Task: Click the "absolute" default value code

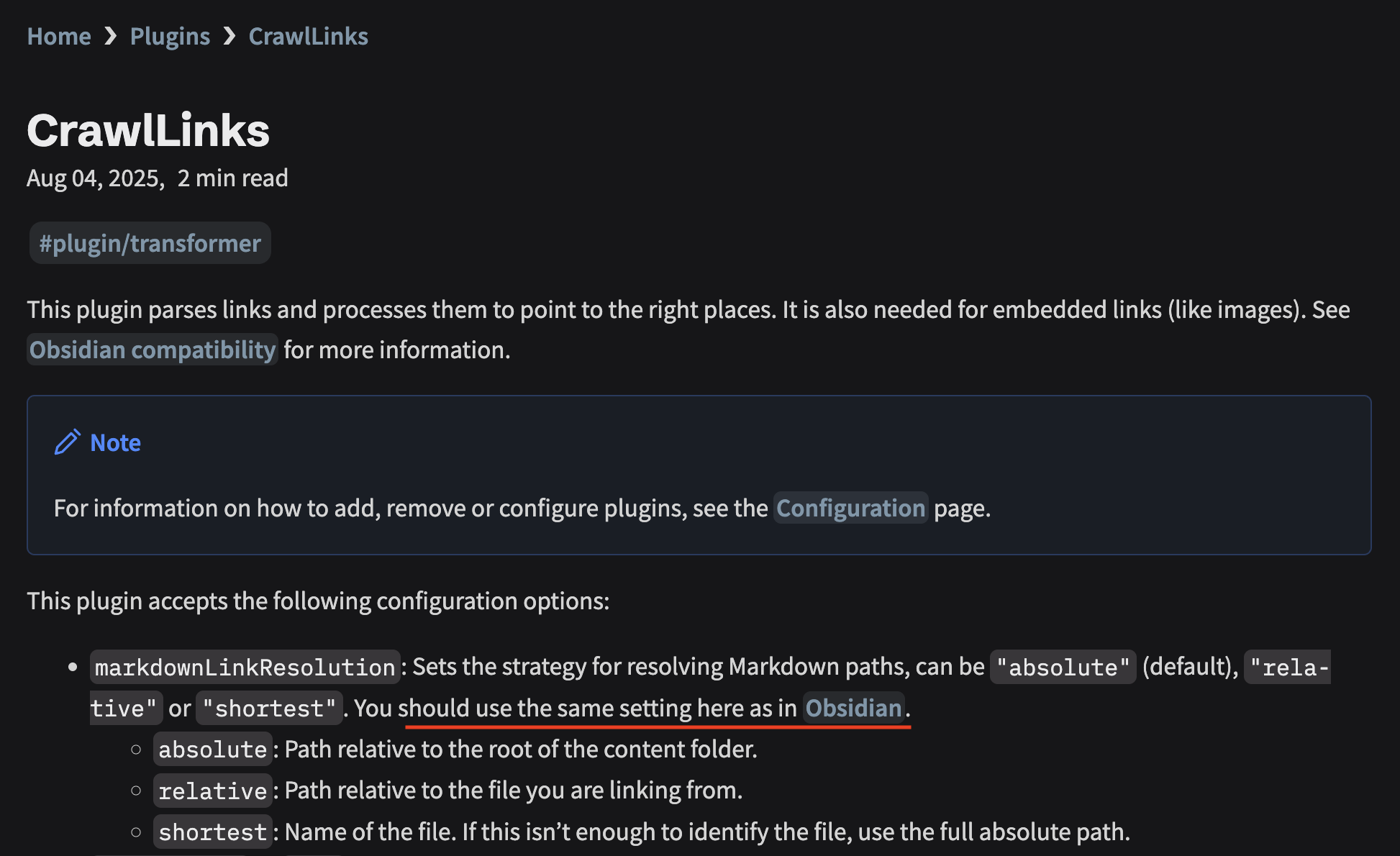Action: pos(1063,667)
